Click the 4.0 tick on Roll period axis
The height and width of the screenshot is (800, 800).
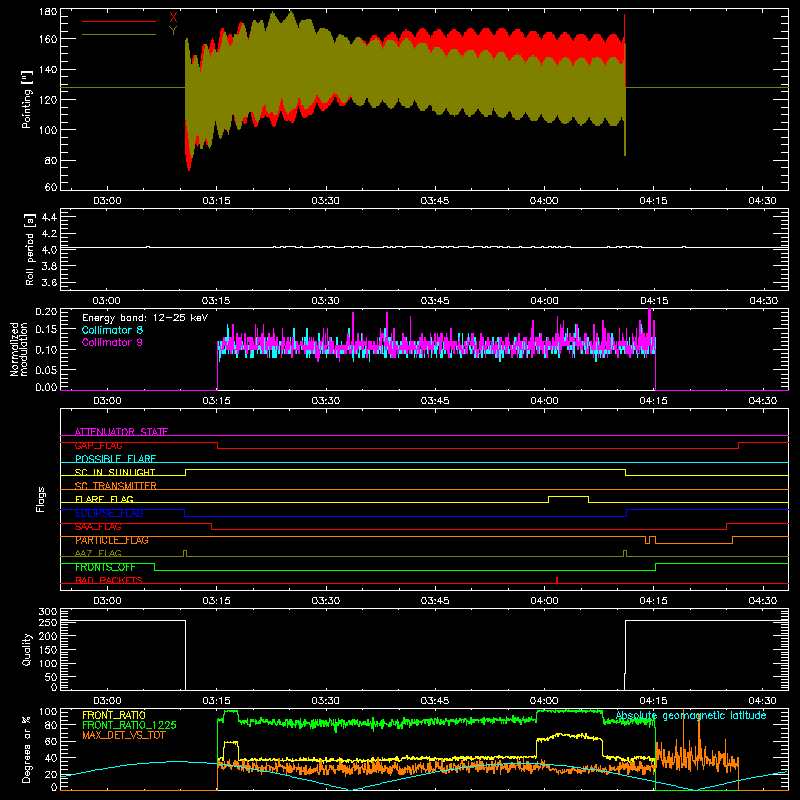tap(49, 250)
